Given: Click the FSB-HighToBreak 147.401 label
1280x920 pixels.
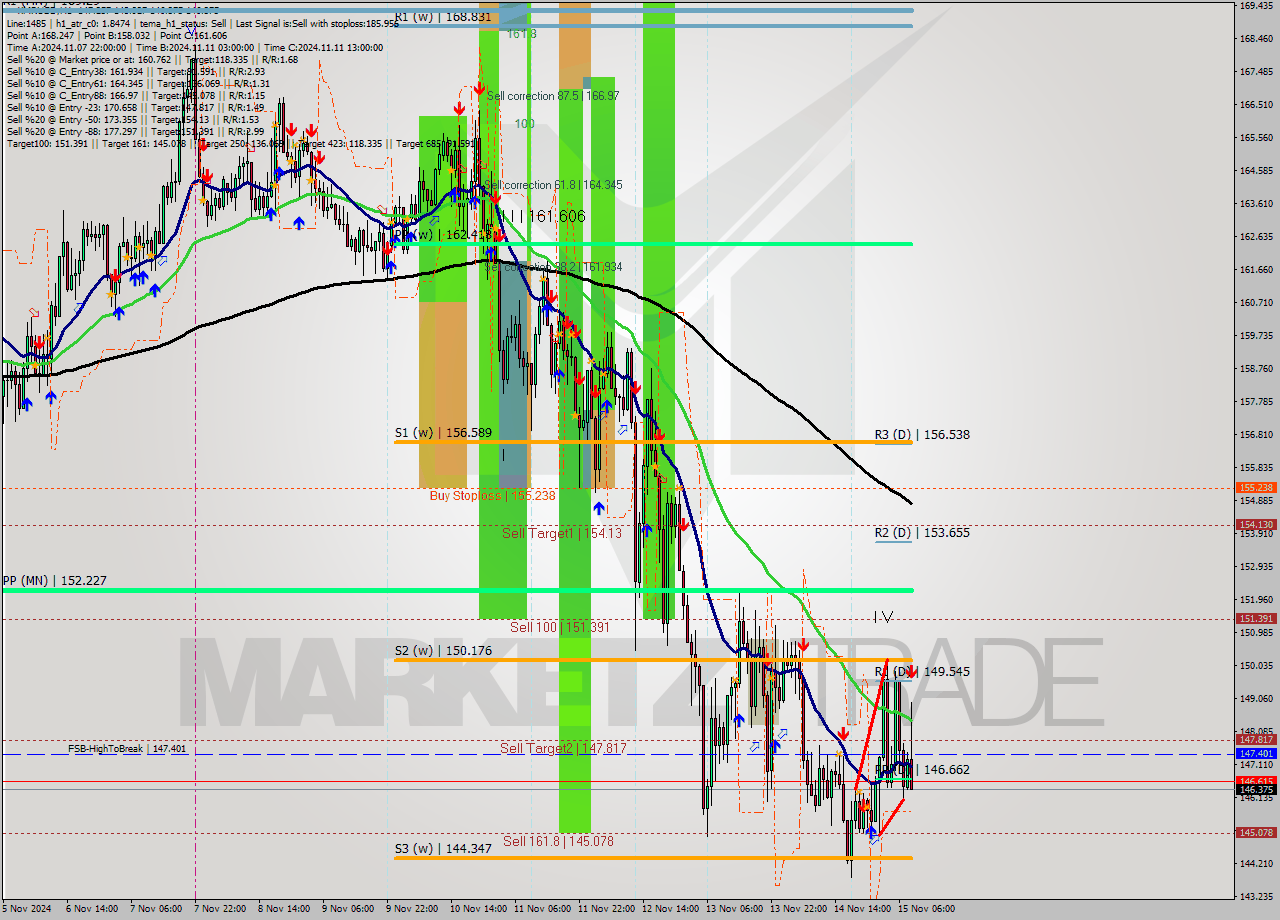Looking at the screenshot, I should [x=127, y=748].
